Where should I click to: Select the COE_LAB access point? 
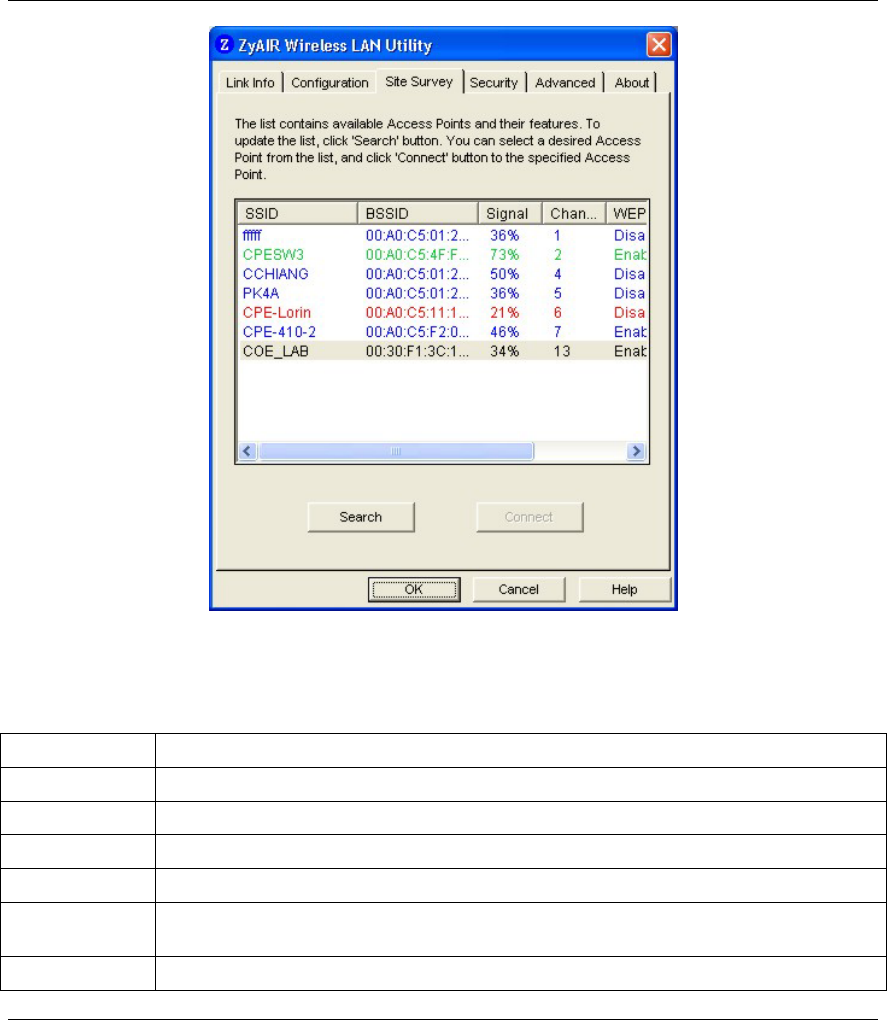444,351
